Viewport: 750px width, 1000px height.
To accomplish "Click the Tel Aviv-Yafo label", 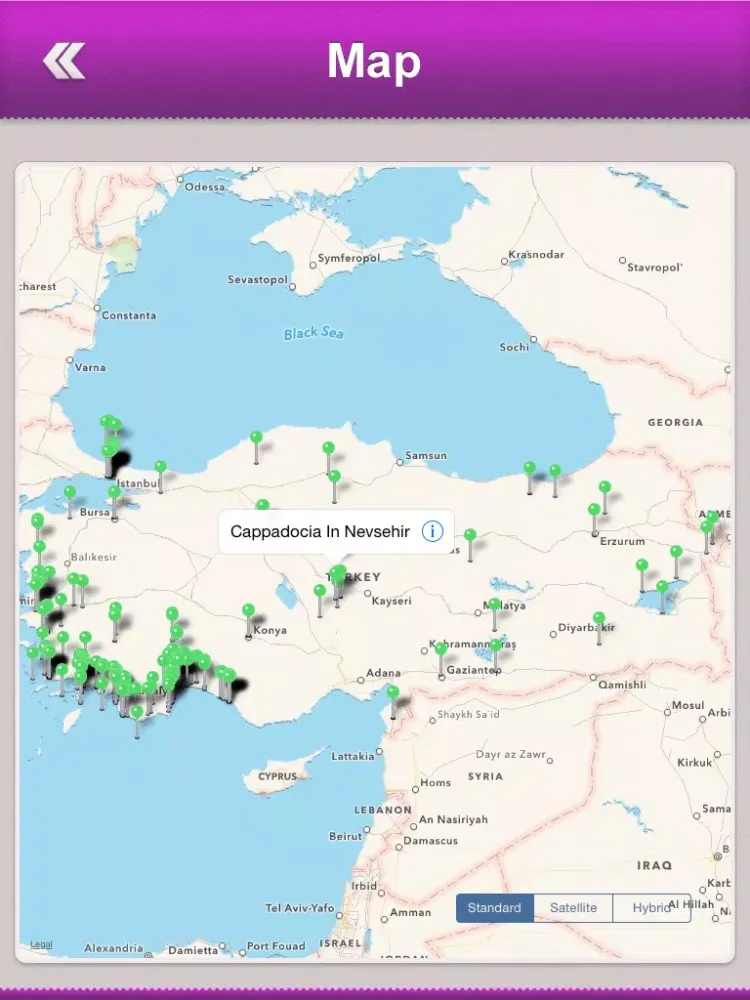I will click(300, 908).
